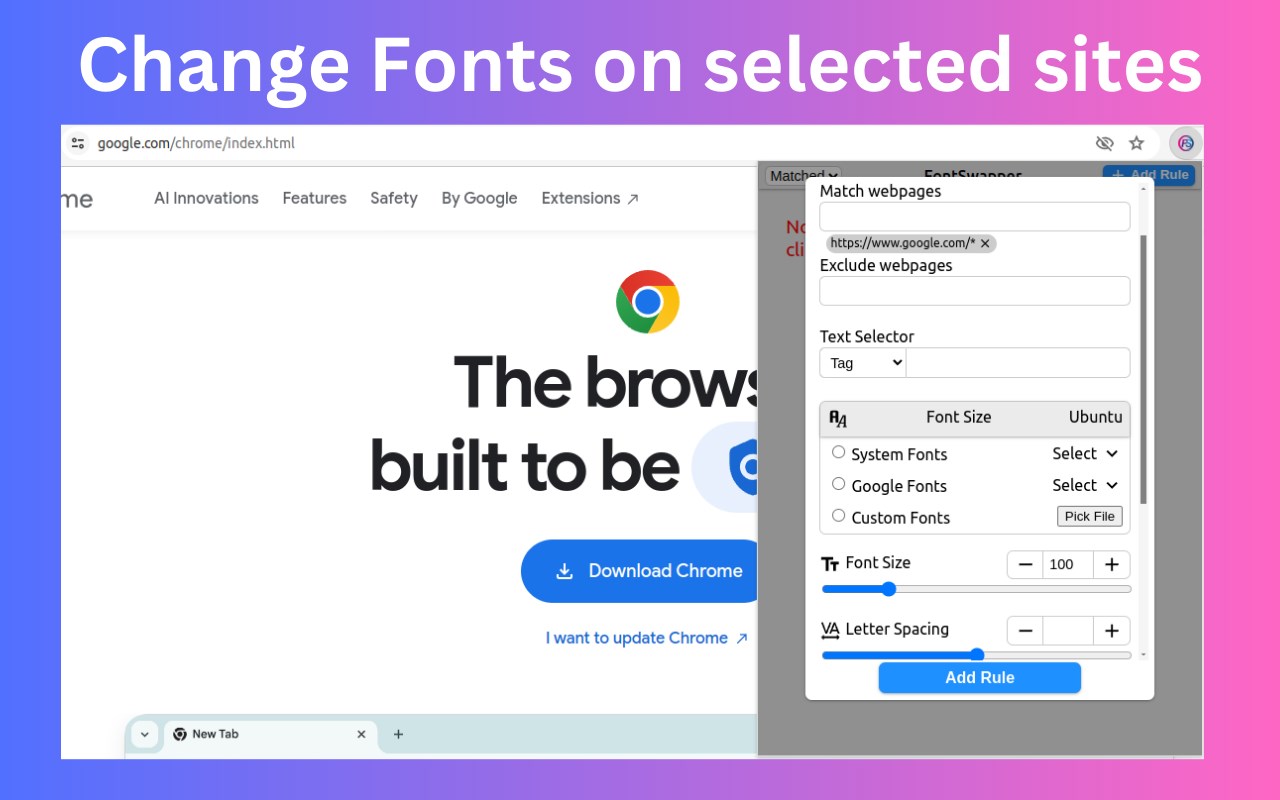Click the dialog vertical scrollbar
Image resolution: width=1280 pixels, height=800 pixels.
[x=1144, y=370]
